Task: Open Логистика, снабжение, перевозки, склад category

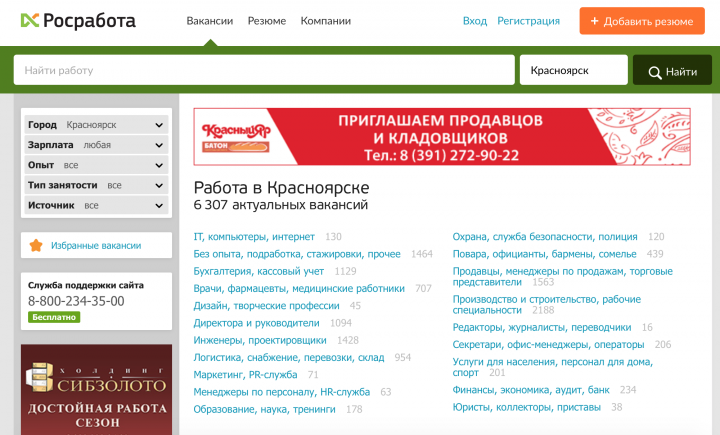Action: pyautogui.click(x=289, y=357)
